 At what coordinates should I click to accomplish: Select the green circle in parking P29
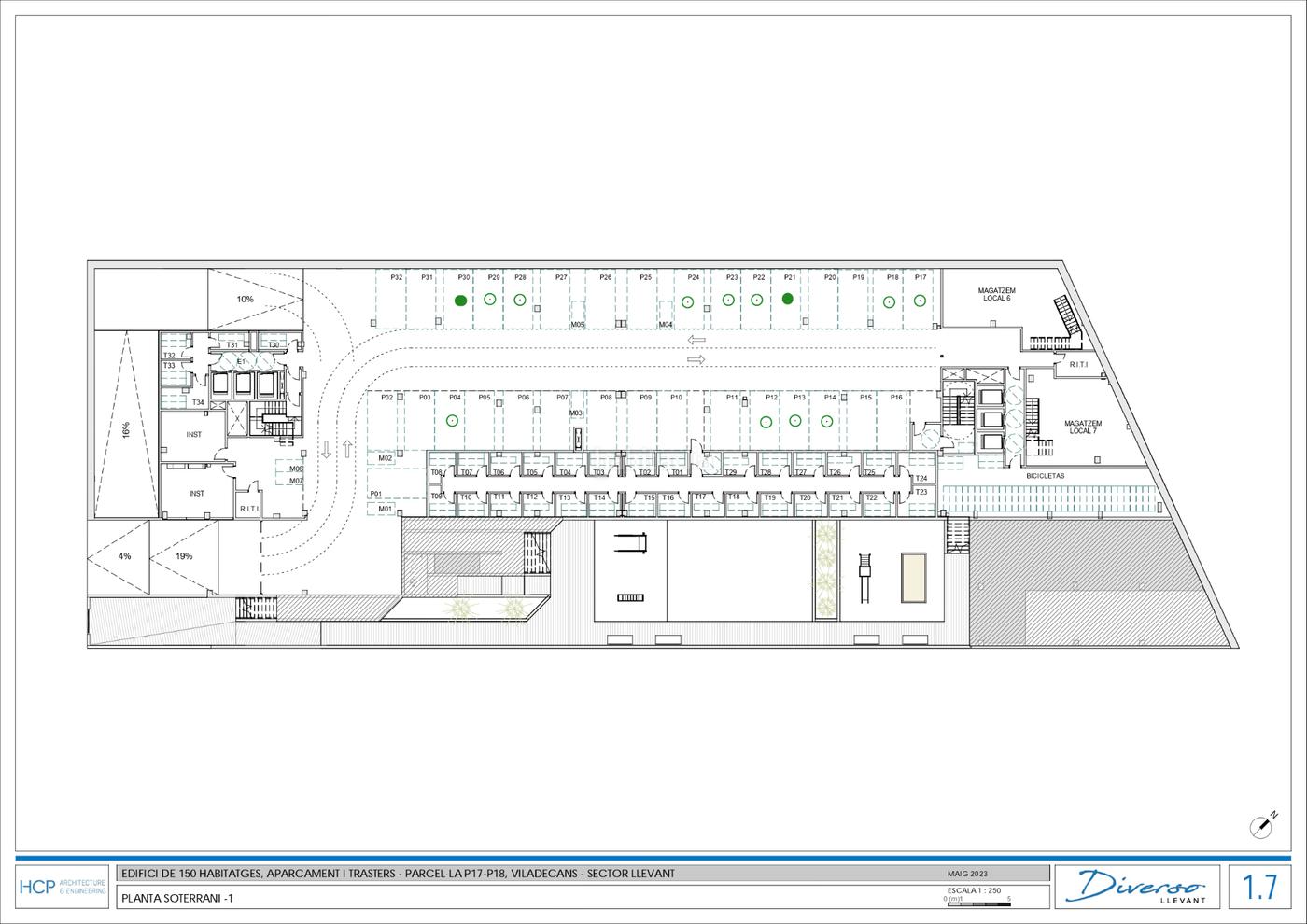[490, 300]
